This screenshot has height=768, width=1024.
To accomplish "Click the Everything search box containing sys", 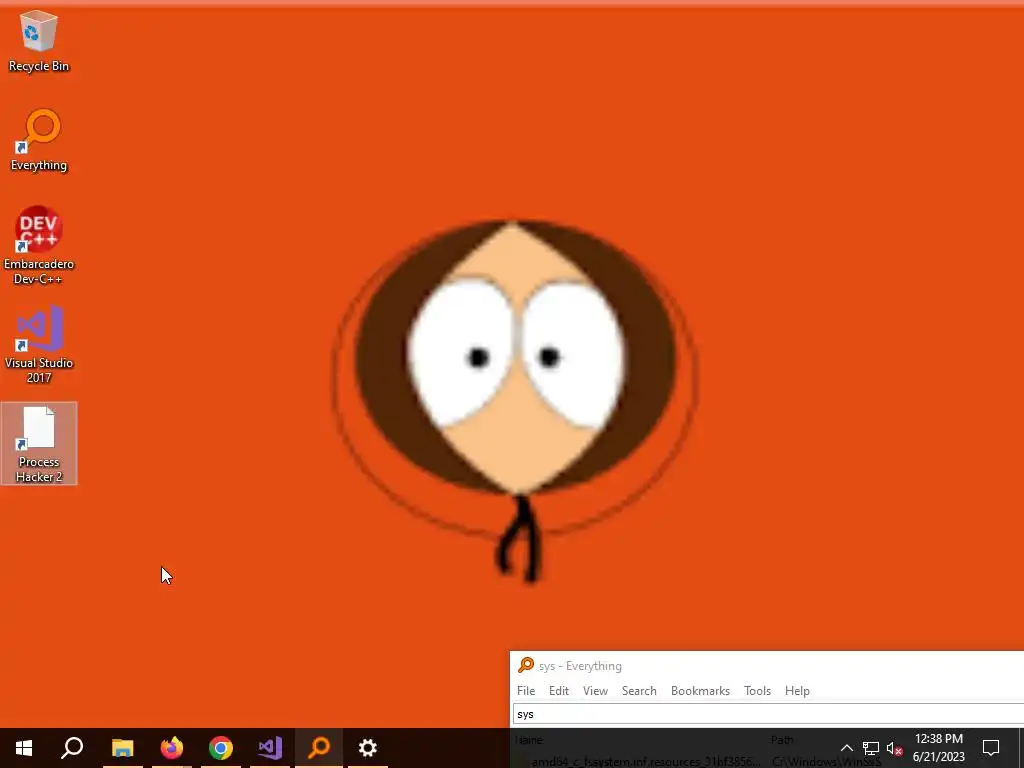I will 768,714.
